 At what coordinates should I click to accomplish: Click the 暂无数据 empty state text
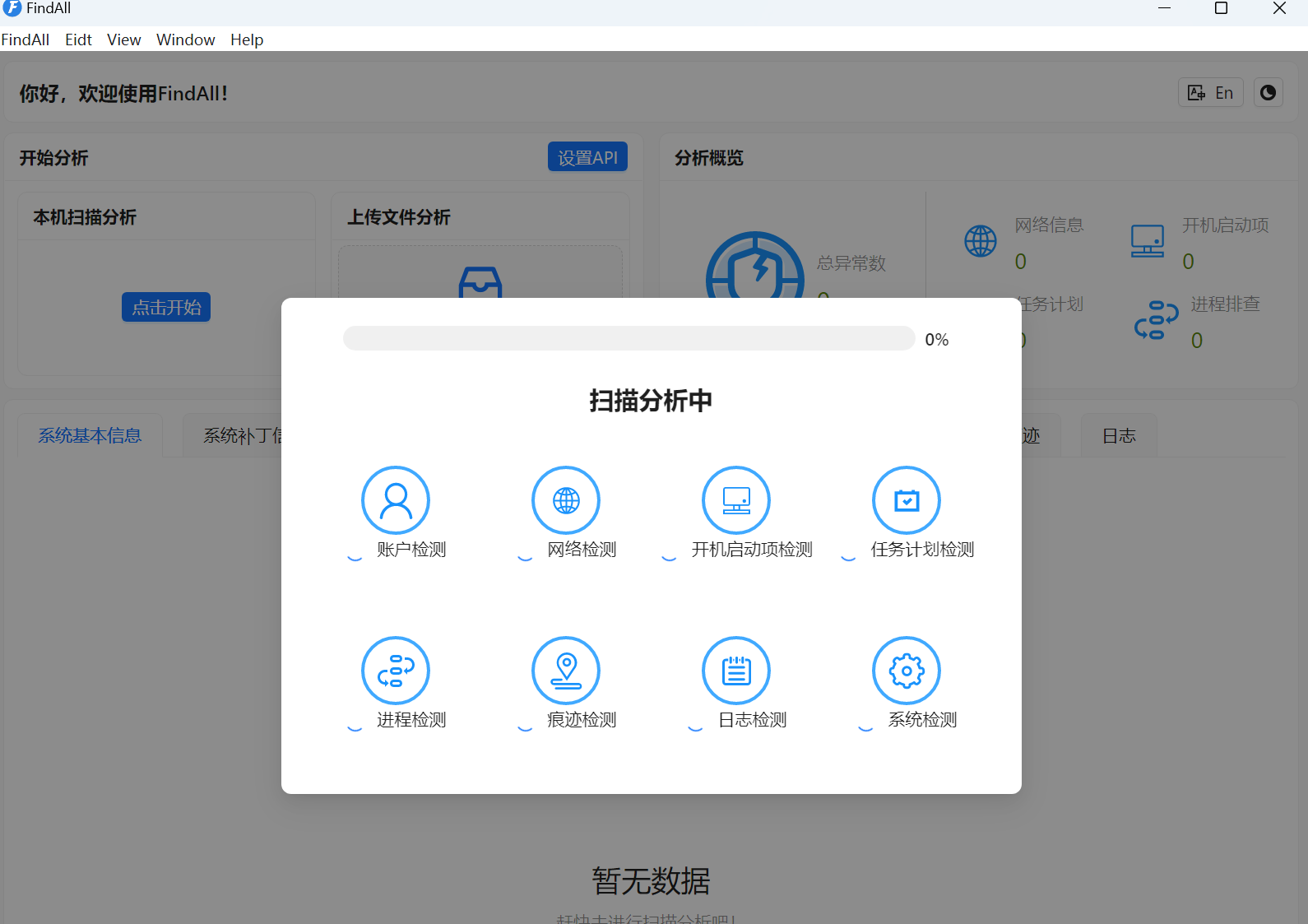pyautogui.click(x=651, y=881)
